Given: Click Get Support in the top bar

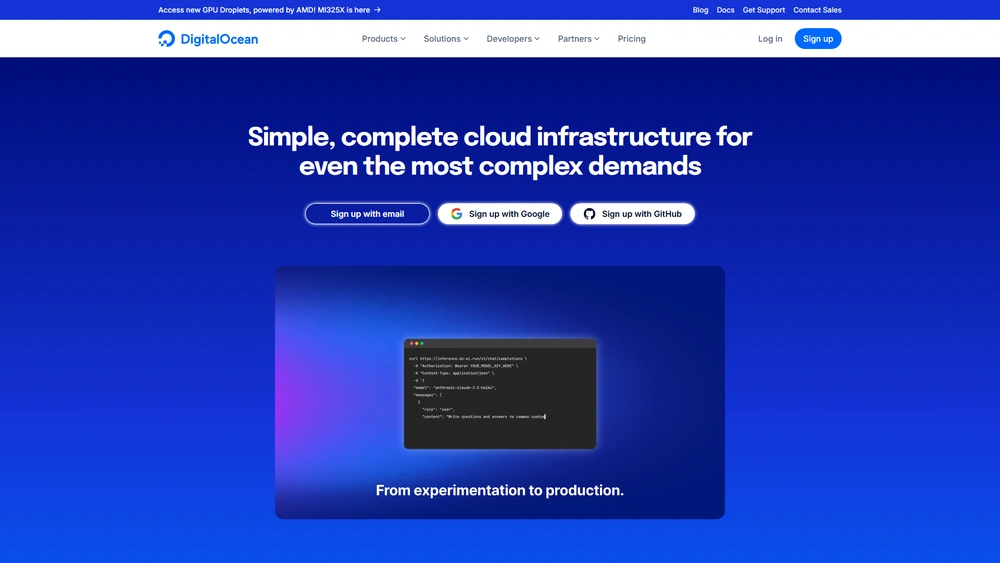Looking at the screenshot, I should point(763,10).
